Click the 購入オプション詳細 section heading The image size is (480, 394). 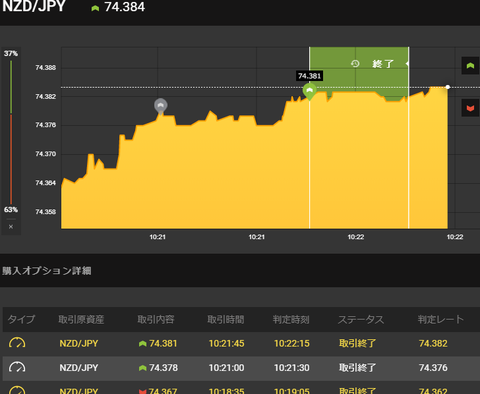pos(47,271)
